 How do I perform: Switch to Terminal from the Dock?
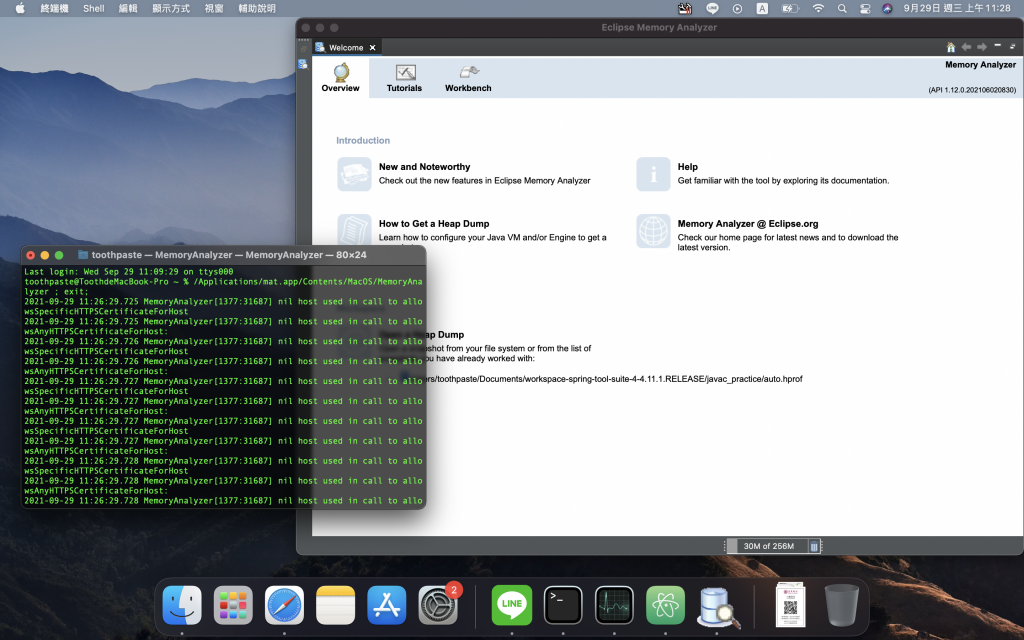coord(563,605)
